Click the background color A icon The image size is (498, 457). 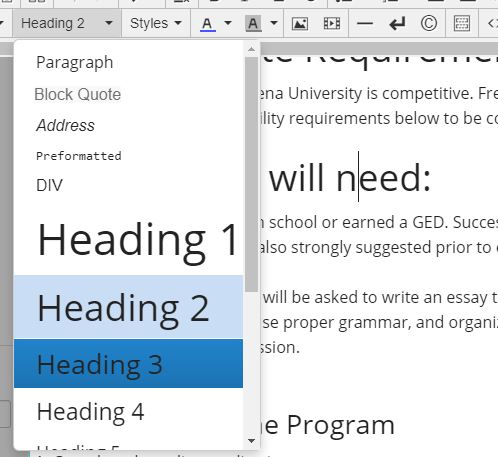[x=253, y=24]
